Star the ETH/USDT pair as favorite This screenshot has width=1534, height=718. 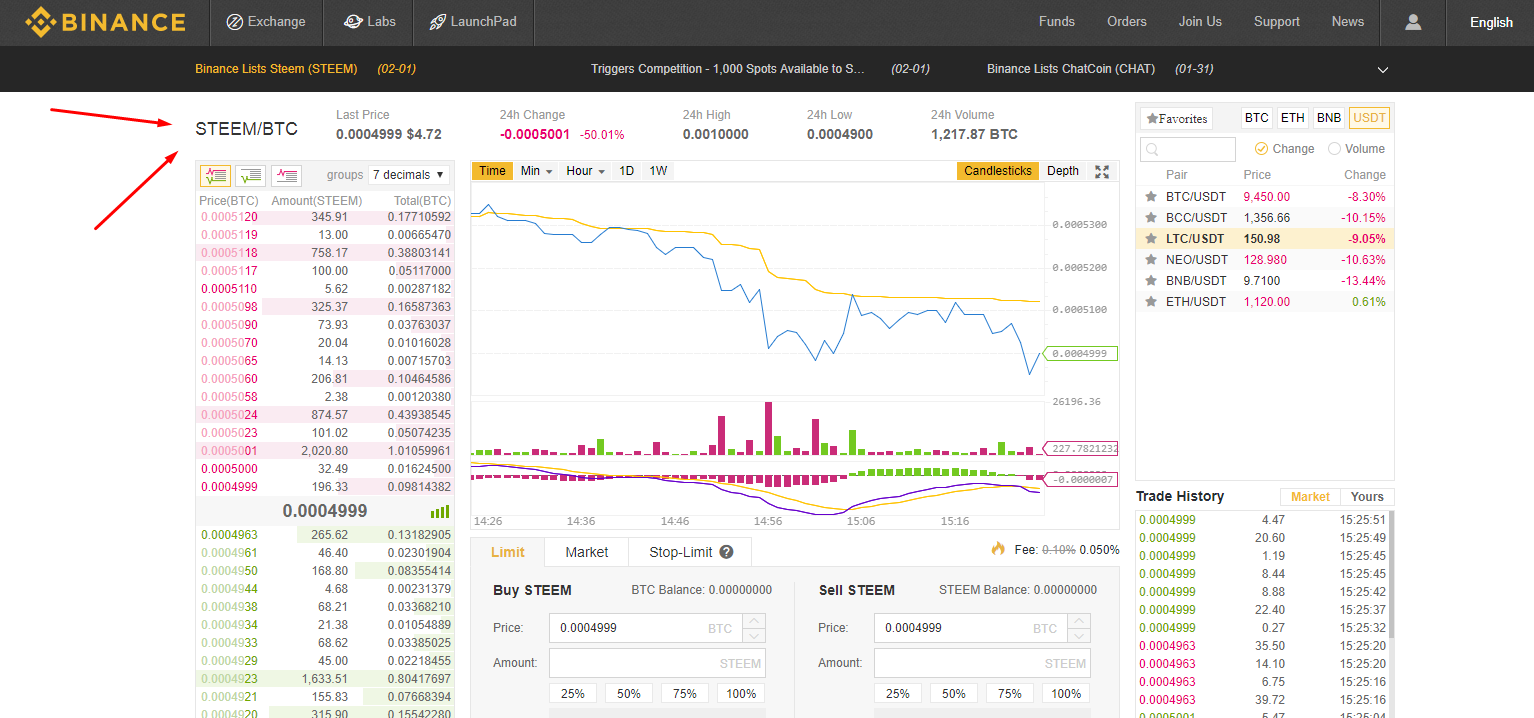click(x=1151, y=302)
